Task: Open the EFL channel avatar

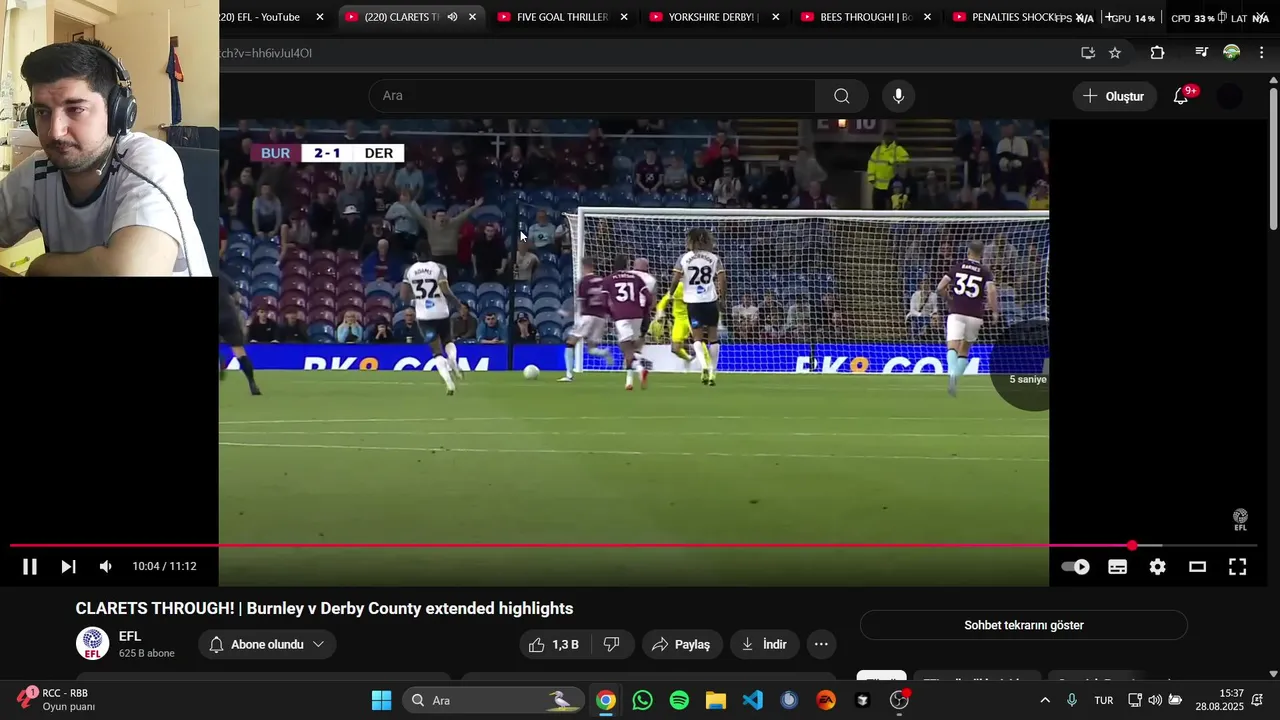Action: click(93, 644)
